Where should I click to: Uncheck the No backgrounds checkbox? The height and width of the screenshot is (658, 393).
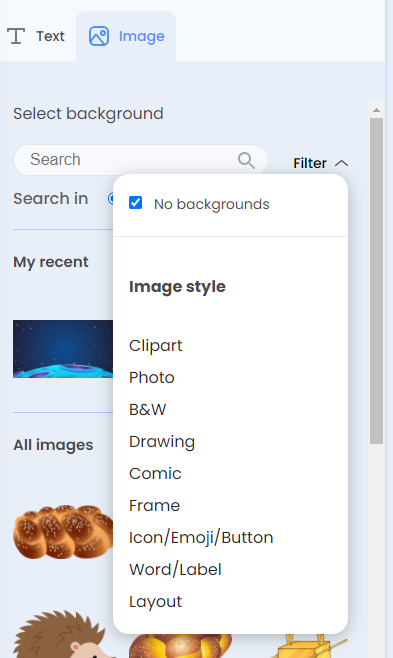135,203
